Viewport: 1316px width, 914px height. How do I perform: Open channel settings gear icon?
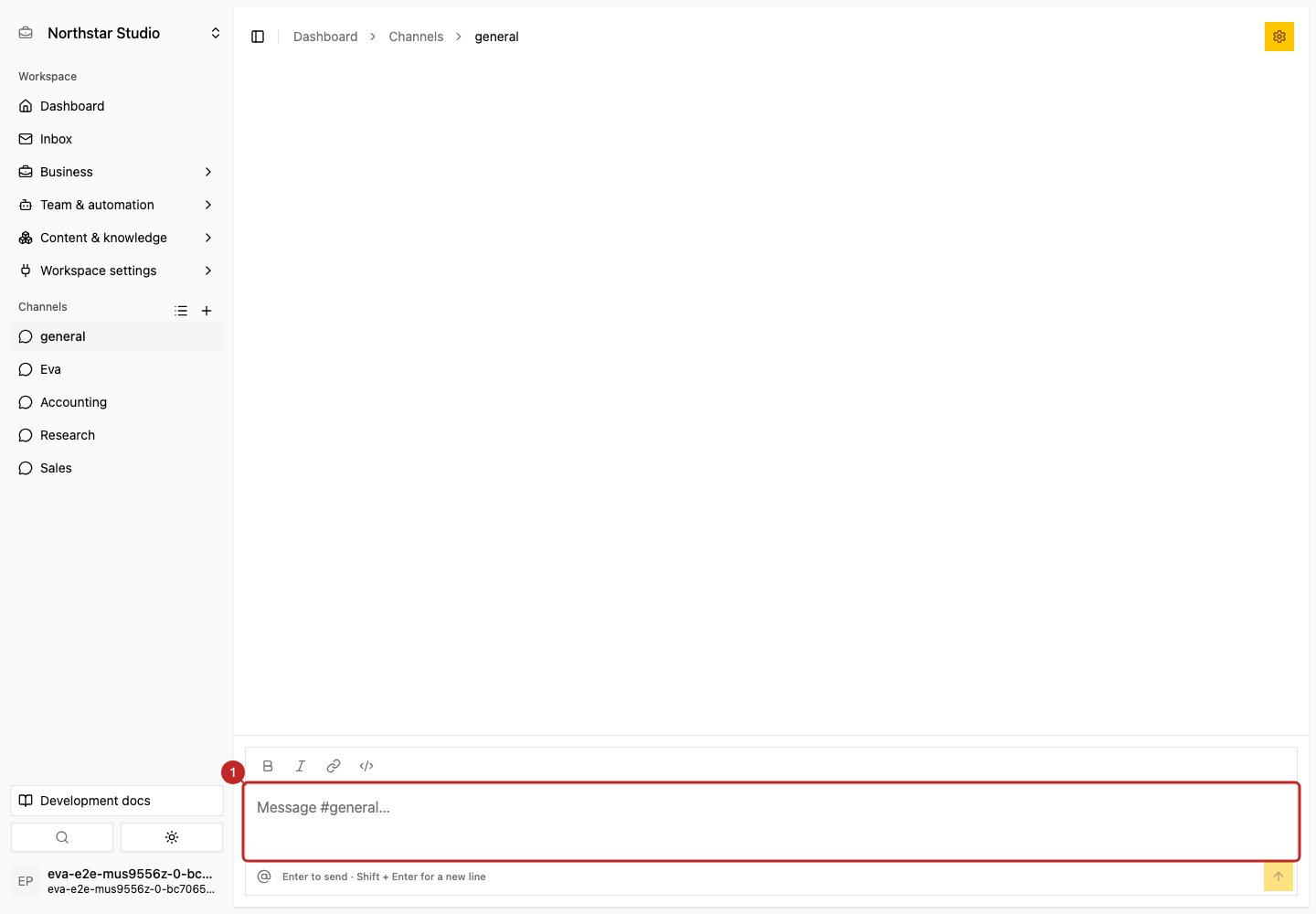1279,37
